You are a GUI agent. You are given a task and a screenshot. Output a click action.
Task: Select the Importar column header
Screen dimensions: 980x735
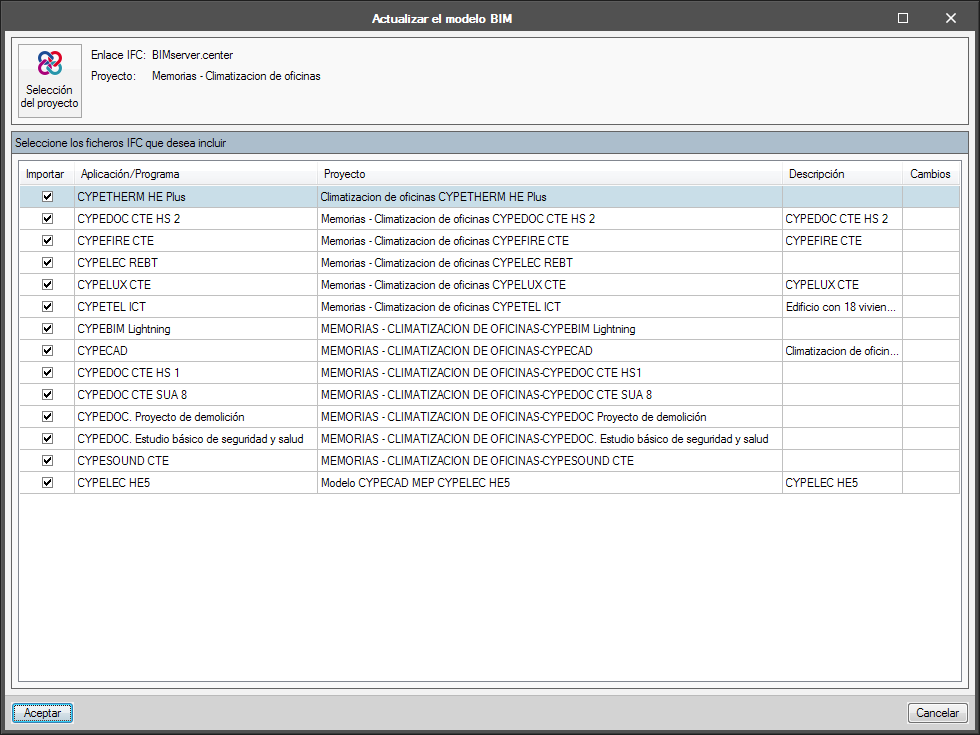pyautogui.click(x=47, y=174)
